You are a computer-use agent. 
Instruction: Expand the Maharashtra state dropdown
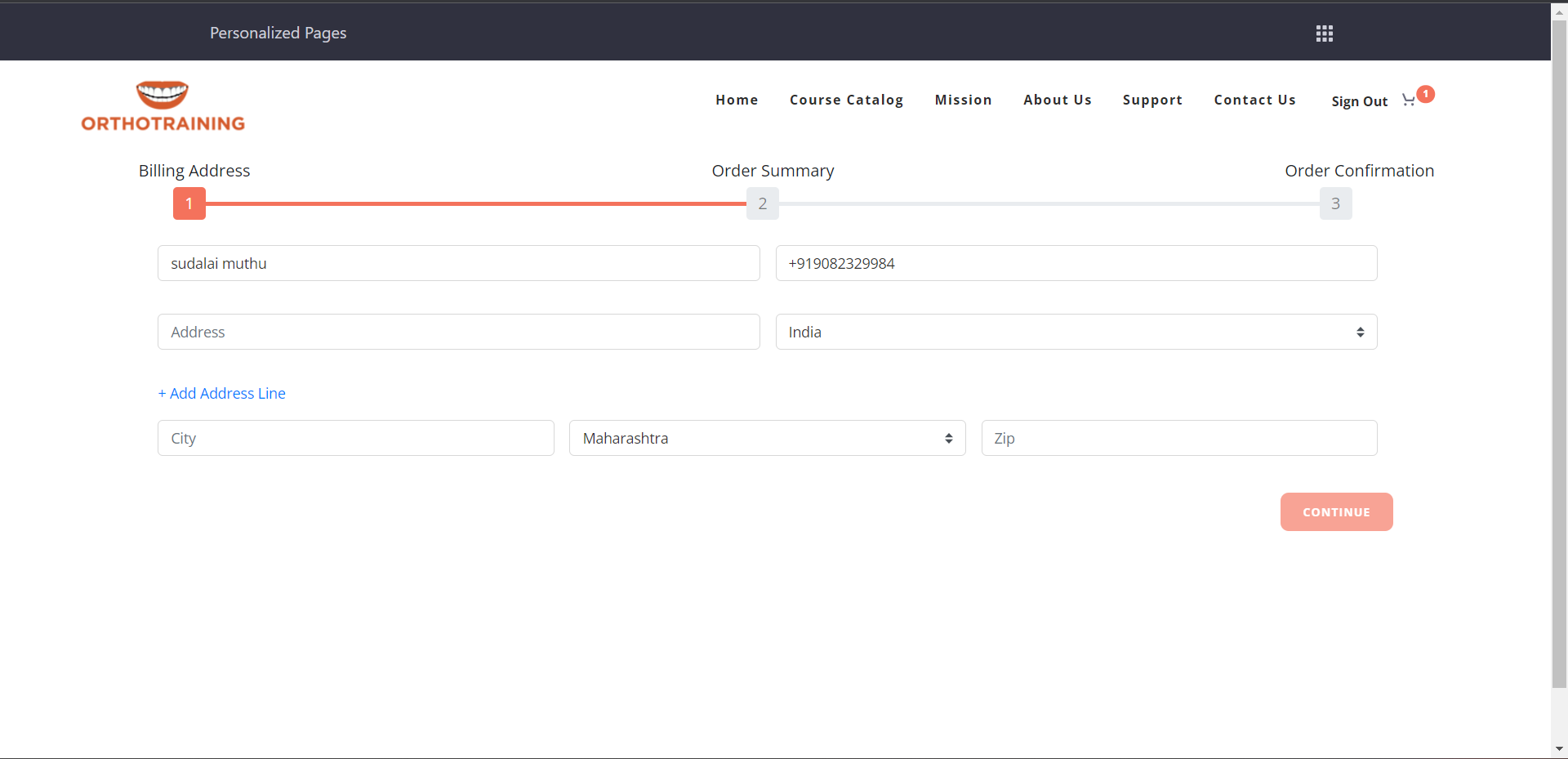[767, 438]
